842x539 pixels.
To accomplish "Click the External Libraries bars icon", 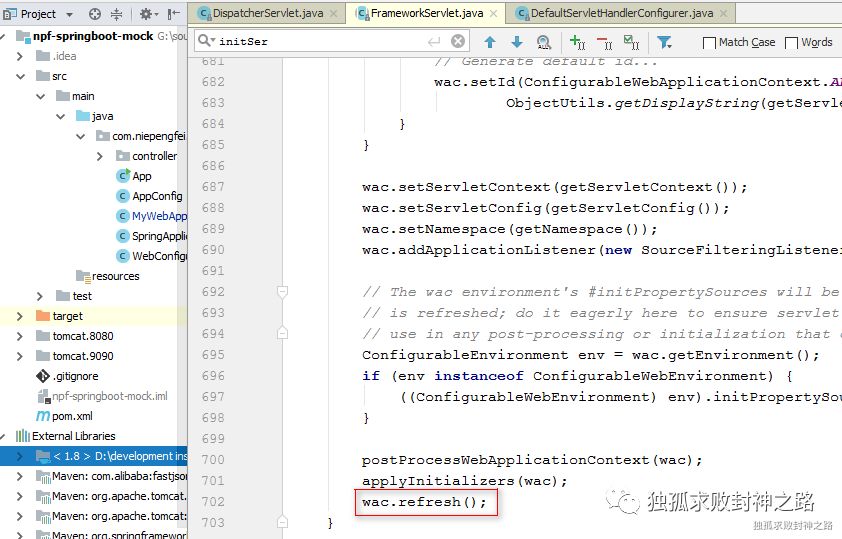I will (23, 436).
